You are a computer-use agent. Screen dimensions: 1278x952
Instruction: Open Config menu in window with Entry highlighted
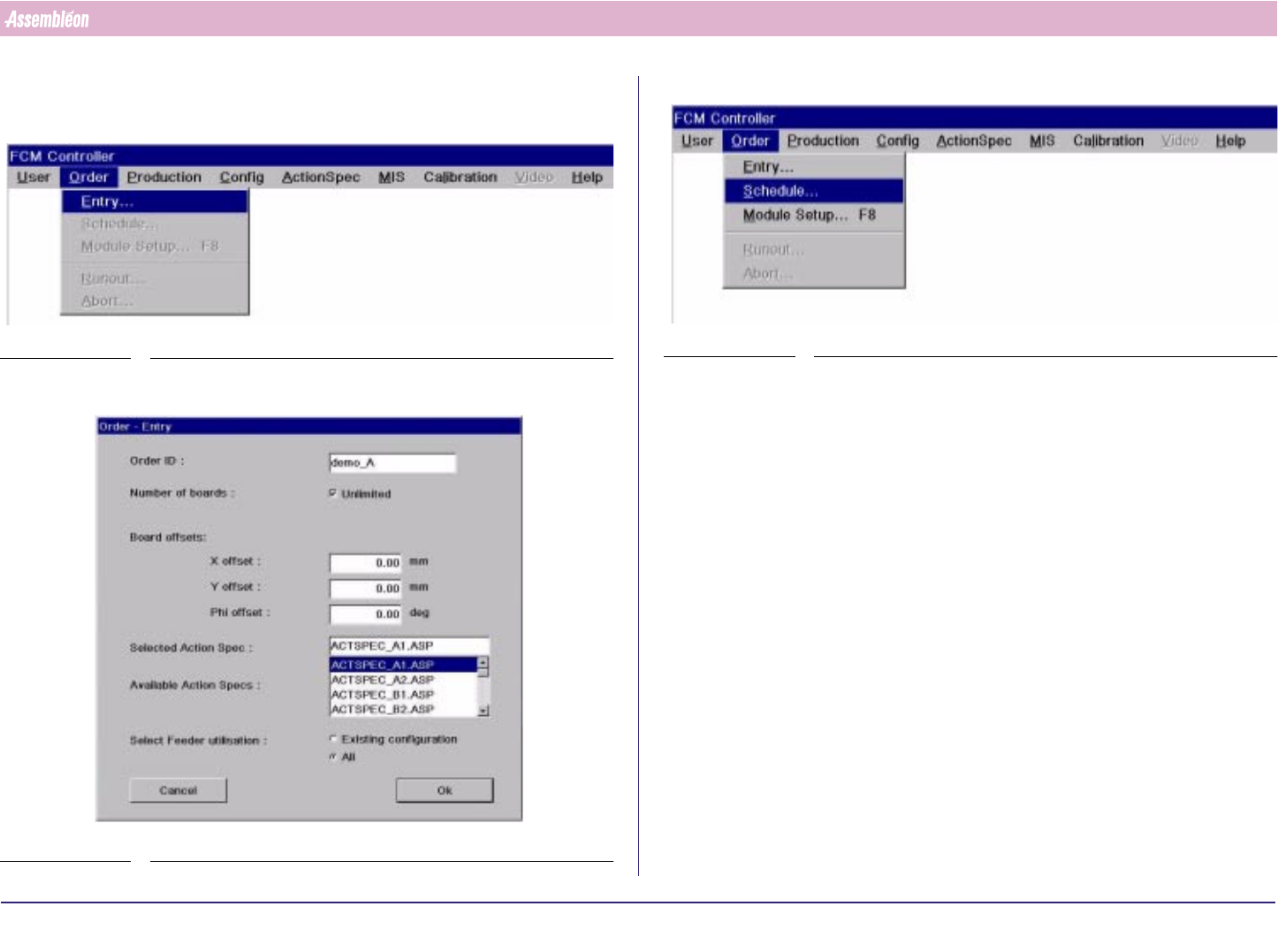pos(242,178)
